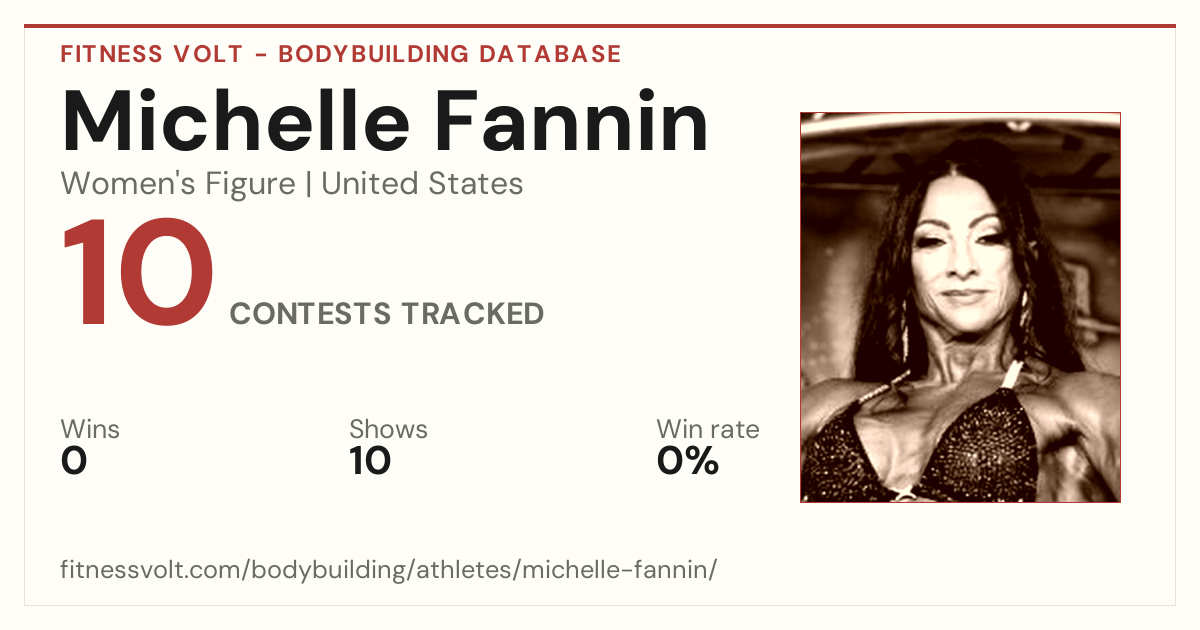Click the Shows value 10
Image resolution: width=1200 pixels, height=630 pixels.
pos(370,461)
